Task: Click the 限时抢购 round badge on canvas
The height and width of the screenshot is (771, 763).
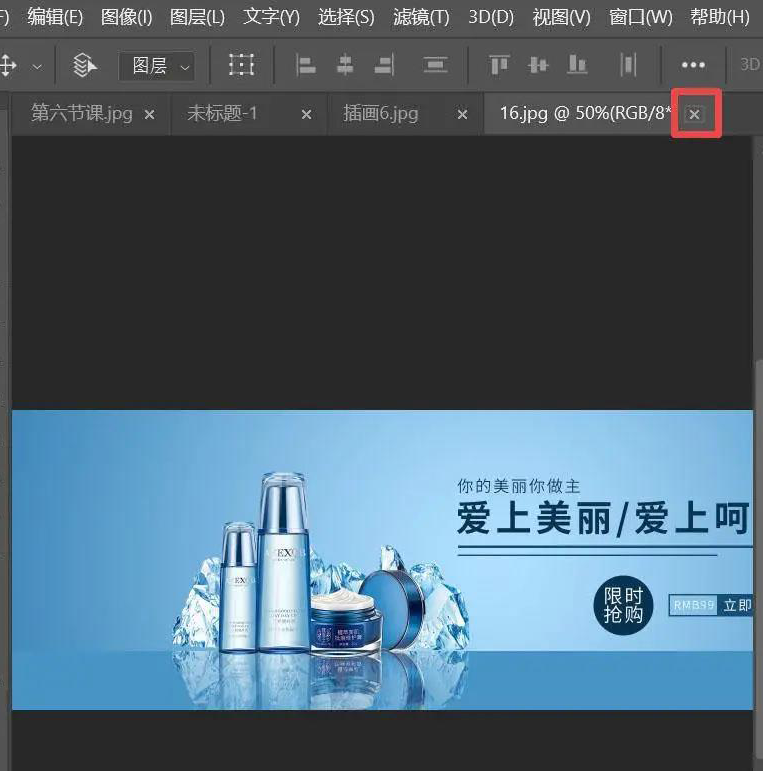Action: [623, 606]
